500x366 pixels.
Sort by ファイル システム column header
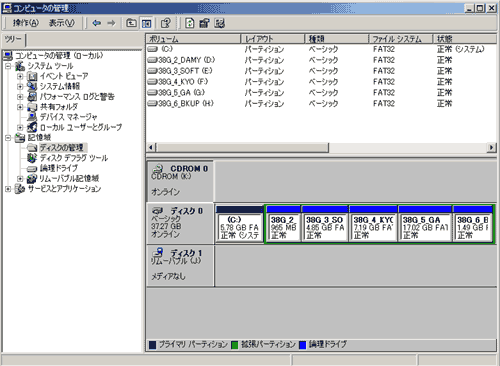coord(401,39)
